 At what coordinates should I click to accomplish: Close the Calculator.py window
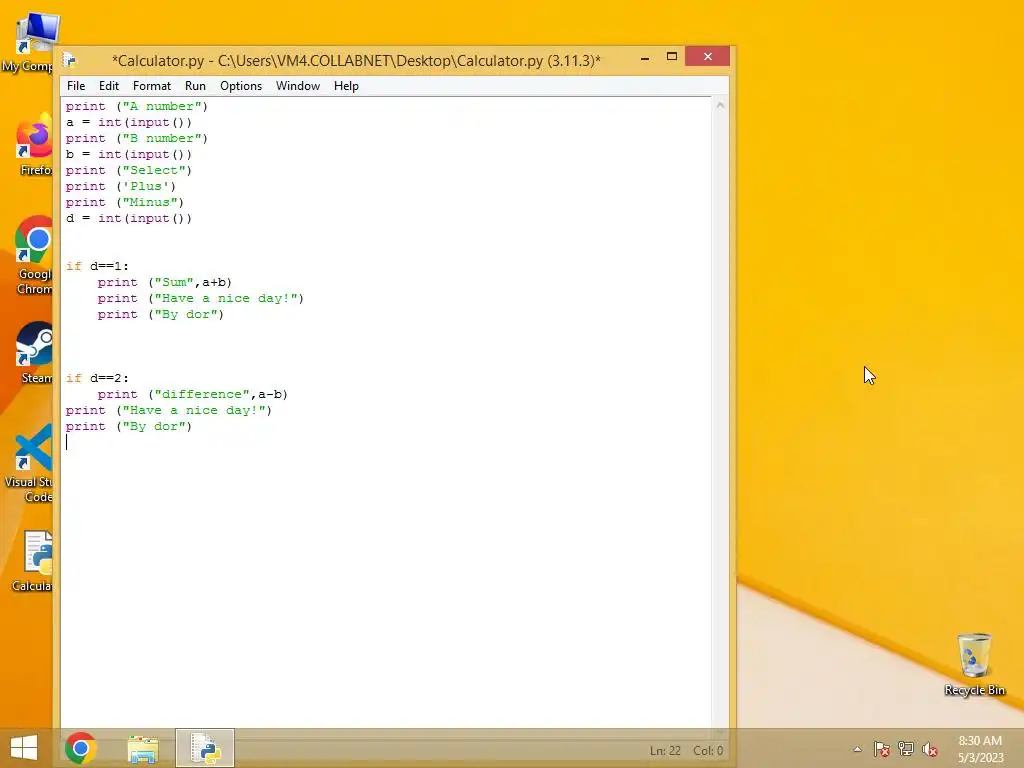point(707,57)
